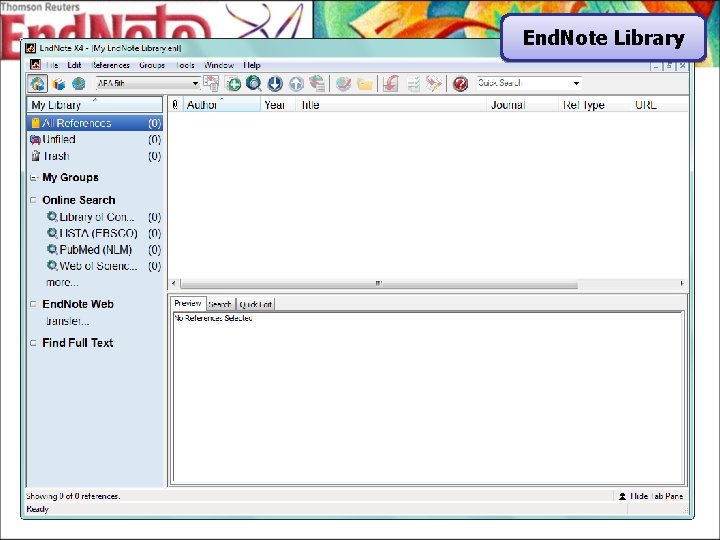This screenshot has height=540, width=720.
Task: Switch to the Search tab
Action: tap(220, 304)
